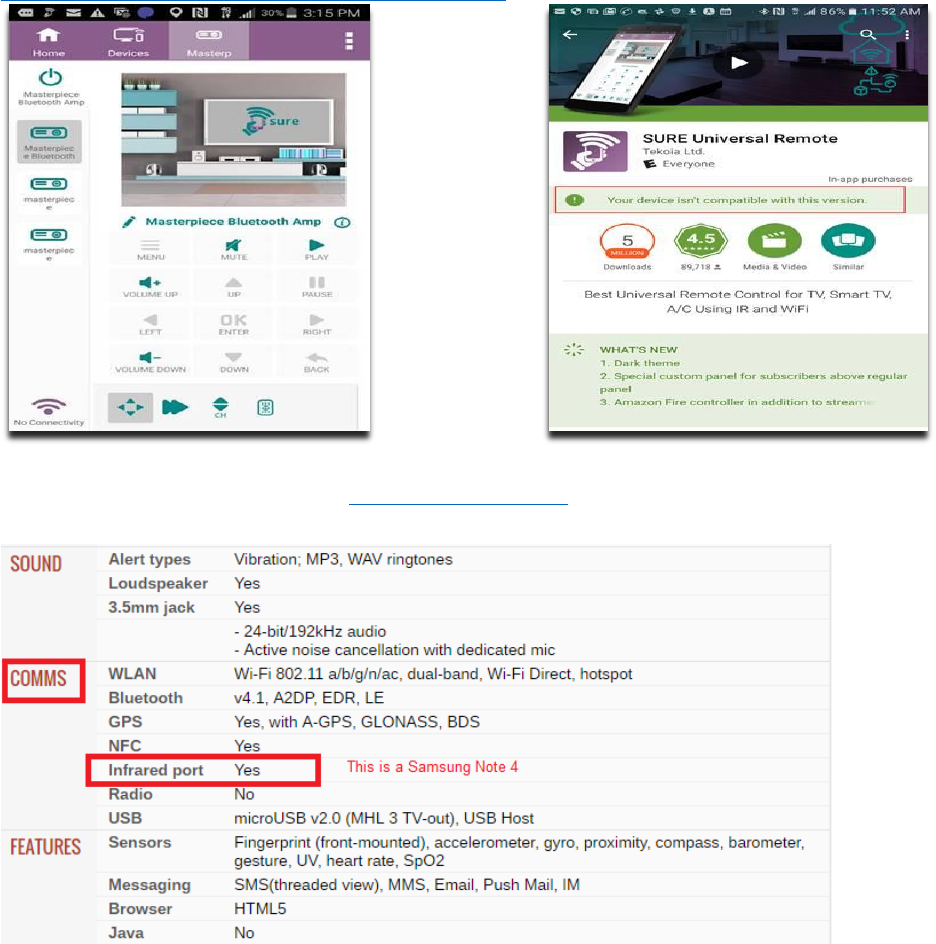Click the 3.5mm jack row label
The width and height of the screenshot is (936, 944).
tap(151, 607)
